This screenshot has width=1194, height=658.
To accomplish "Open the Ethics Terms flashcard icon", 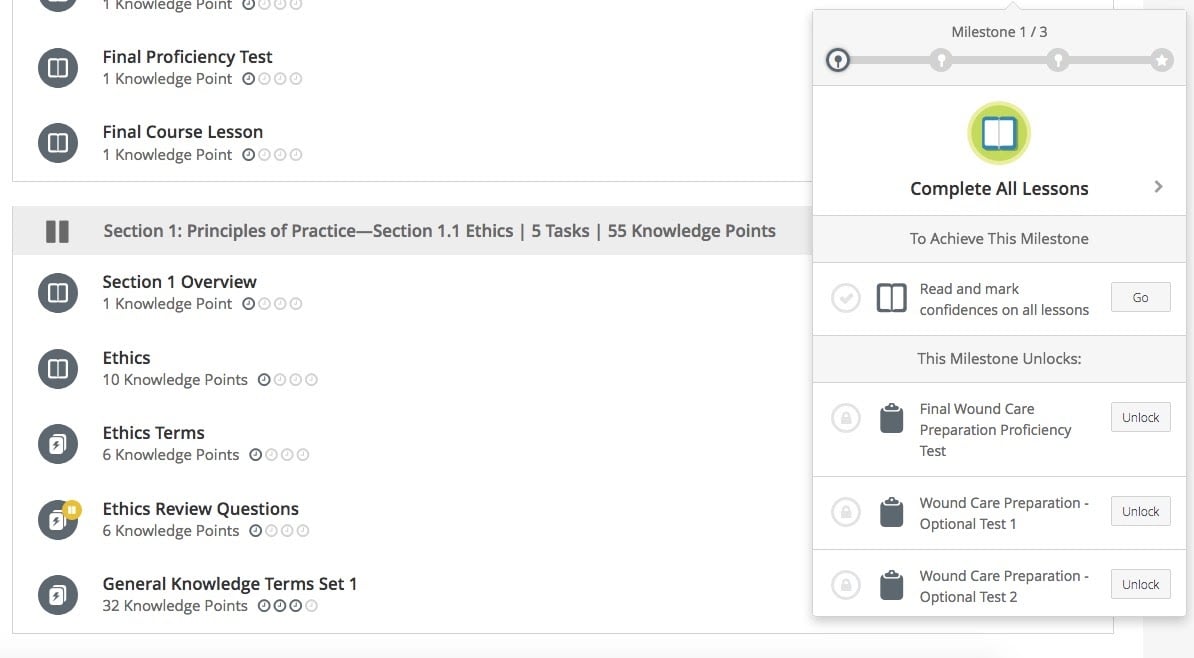I will click(58, 444).
